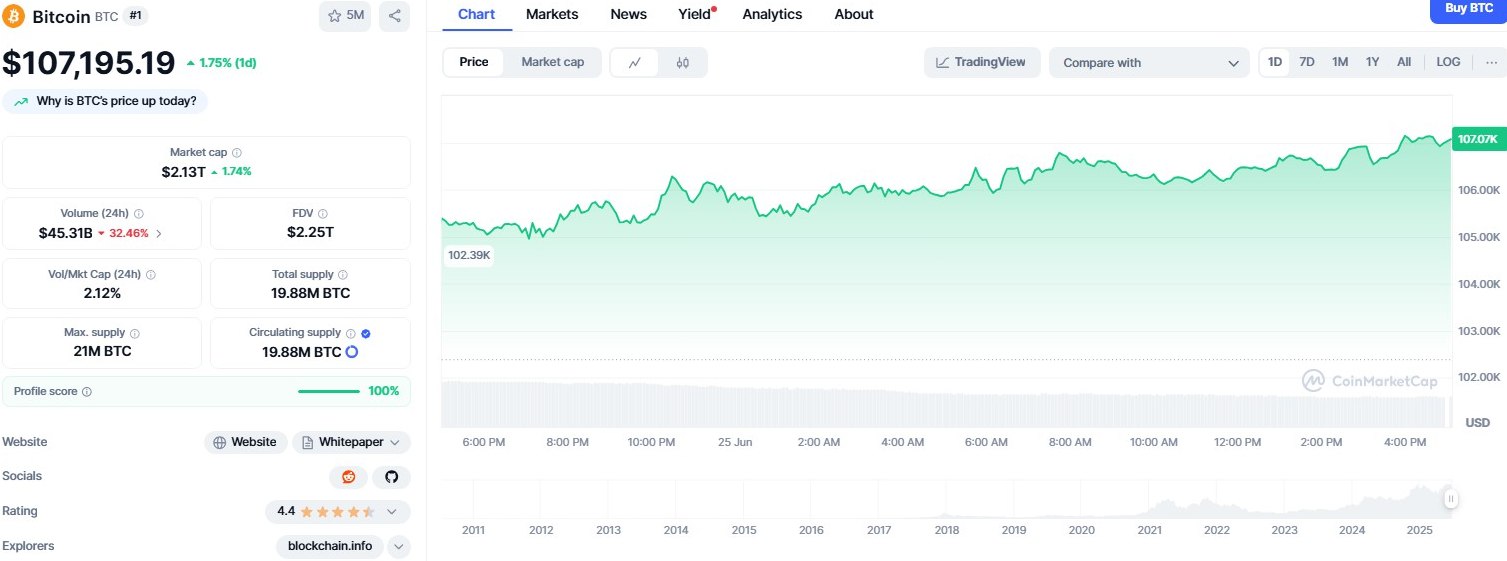Screen dimensions: 1507x561
Task: Expand explorers list chevron
Action: [x=398, y=546]
